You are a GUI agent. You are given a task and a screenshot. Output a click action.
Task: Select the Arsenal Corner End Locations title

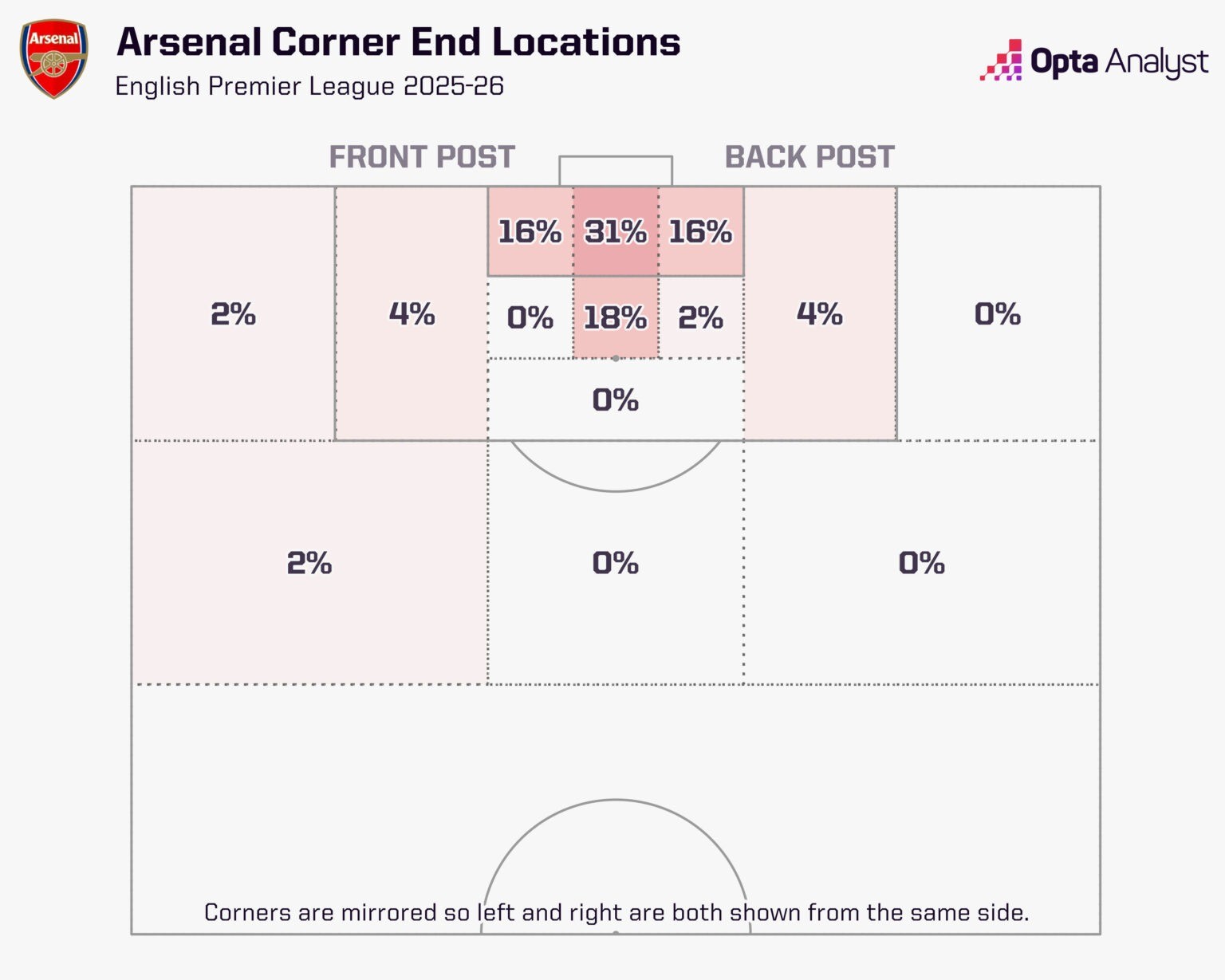coord(398,42)
